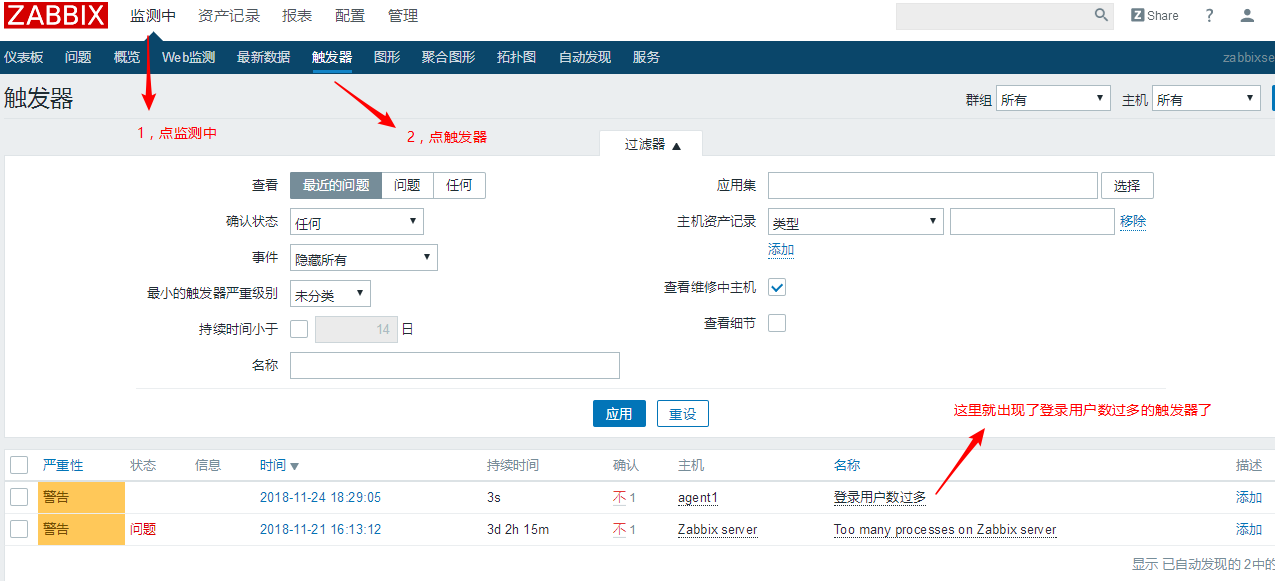Go to the 服务 submenu
This screenshot has width=1275, height=581.
646,58
